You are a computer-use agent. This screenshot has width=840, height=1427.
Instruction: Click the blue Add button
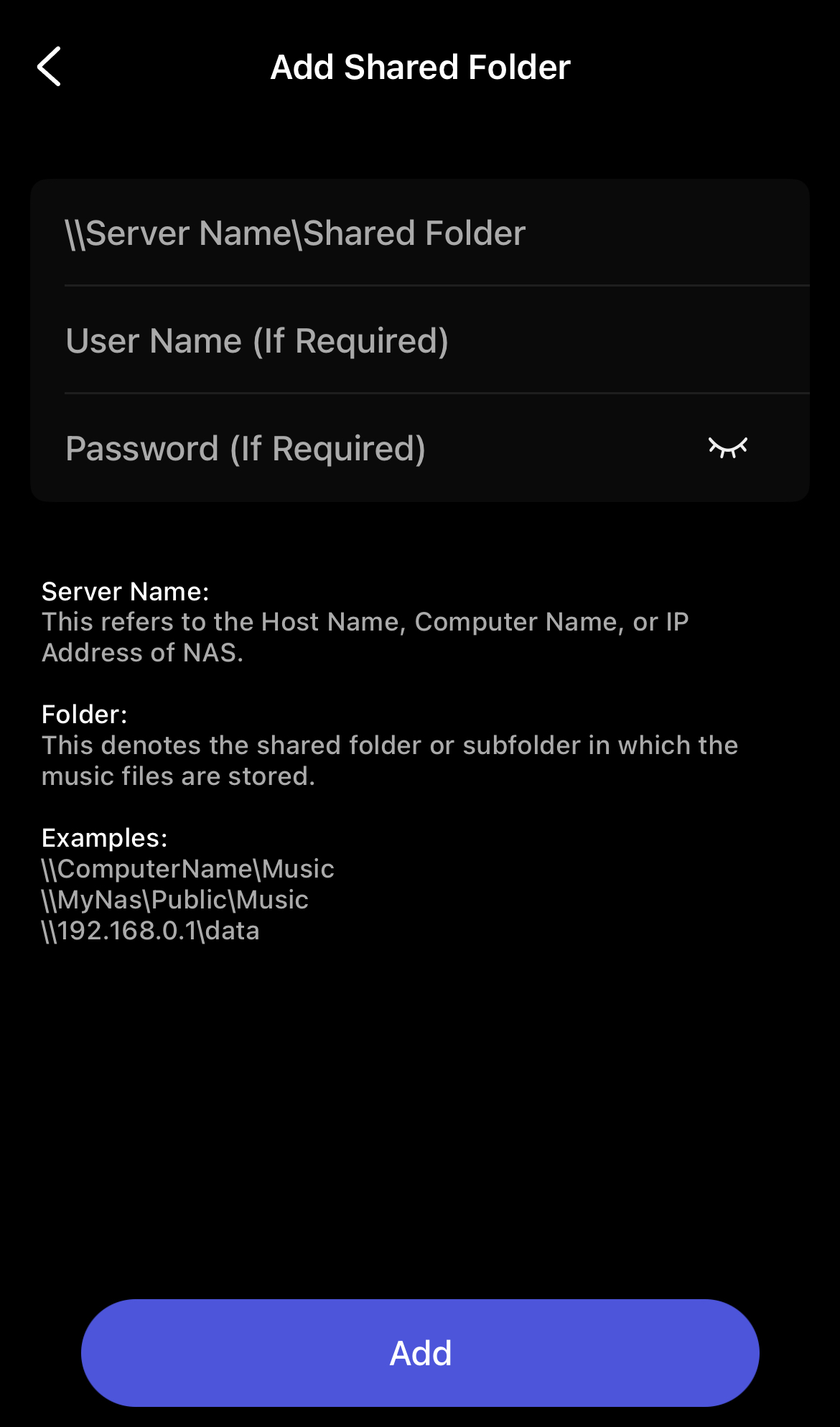pyautogui.click(x=420, y=1353)
